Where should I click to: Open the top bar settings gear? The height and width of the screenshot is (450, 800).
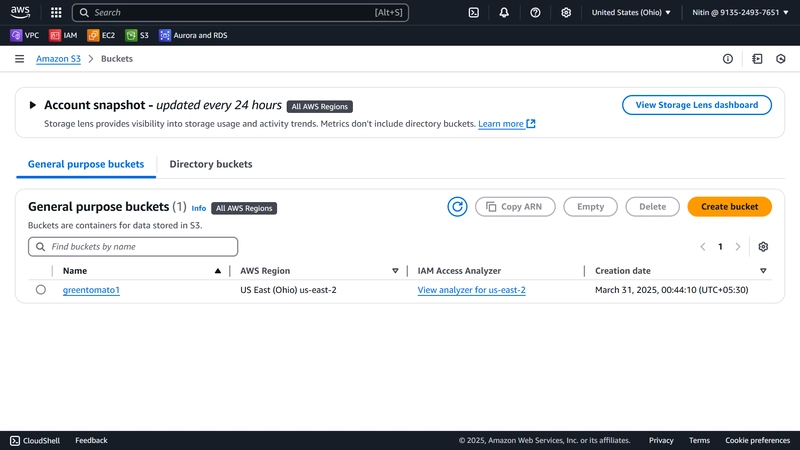click(566, 12)
